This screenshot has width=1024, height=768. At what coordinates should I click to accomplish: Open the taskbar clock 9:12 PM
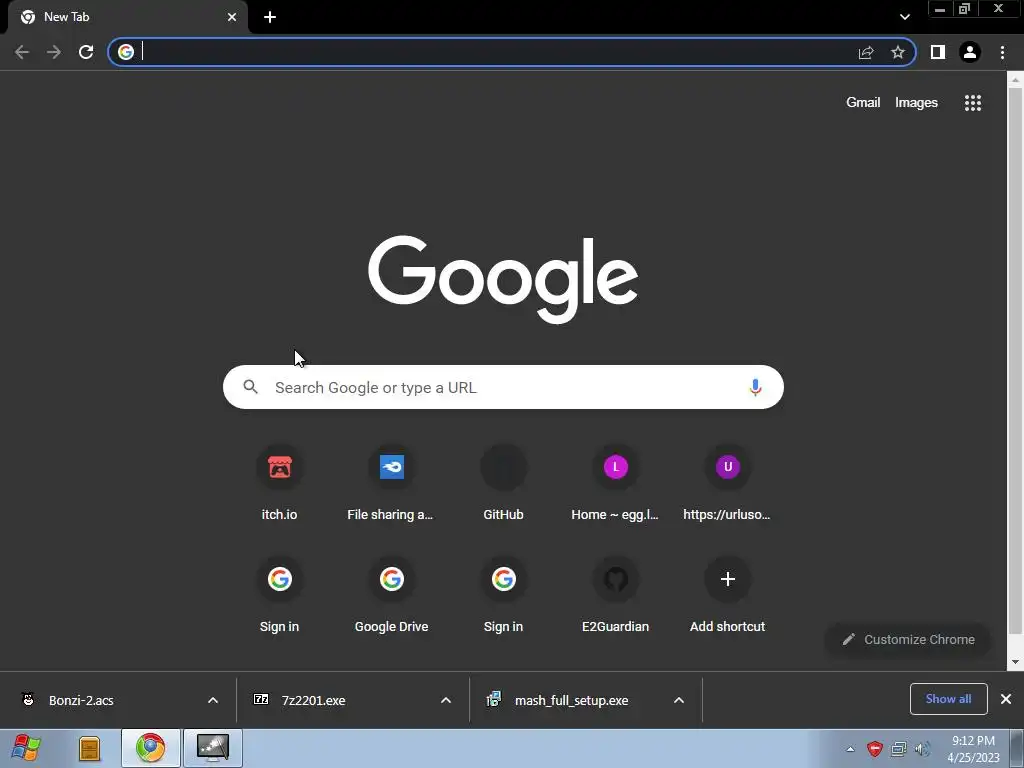tap(973, 748)
